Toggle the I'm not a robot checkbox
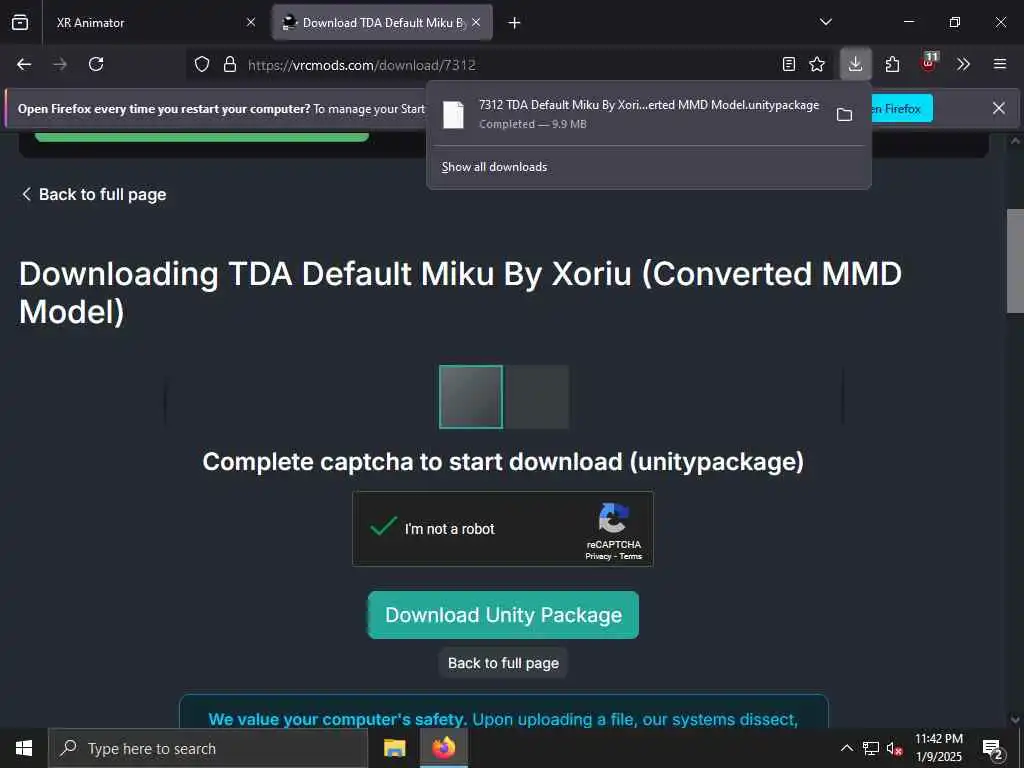This screenshot has width=1024, height=768. 383,526
